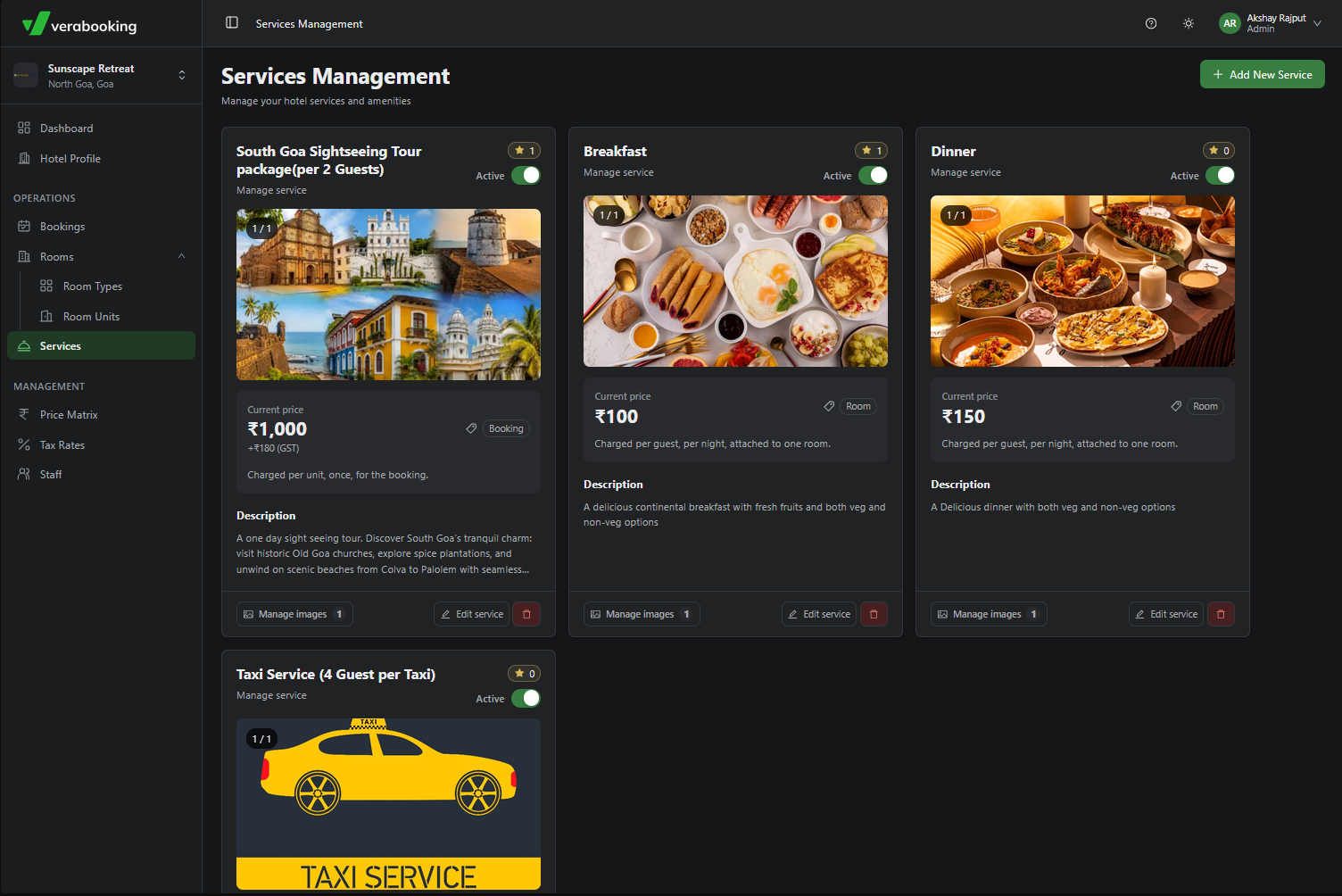Viewport: 1342px width, 896px height.
Task: Select the Services menu item
Action: coord(101,345)
